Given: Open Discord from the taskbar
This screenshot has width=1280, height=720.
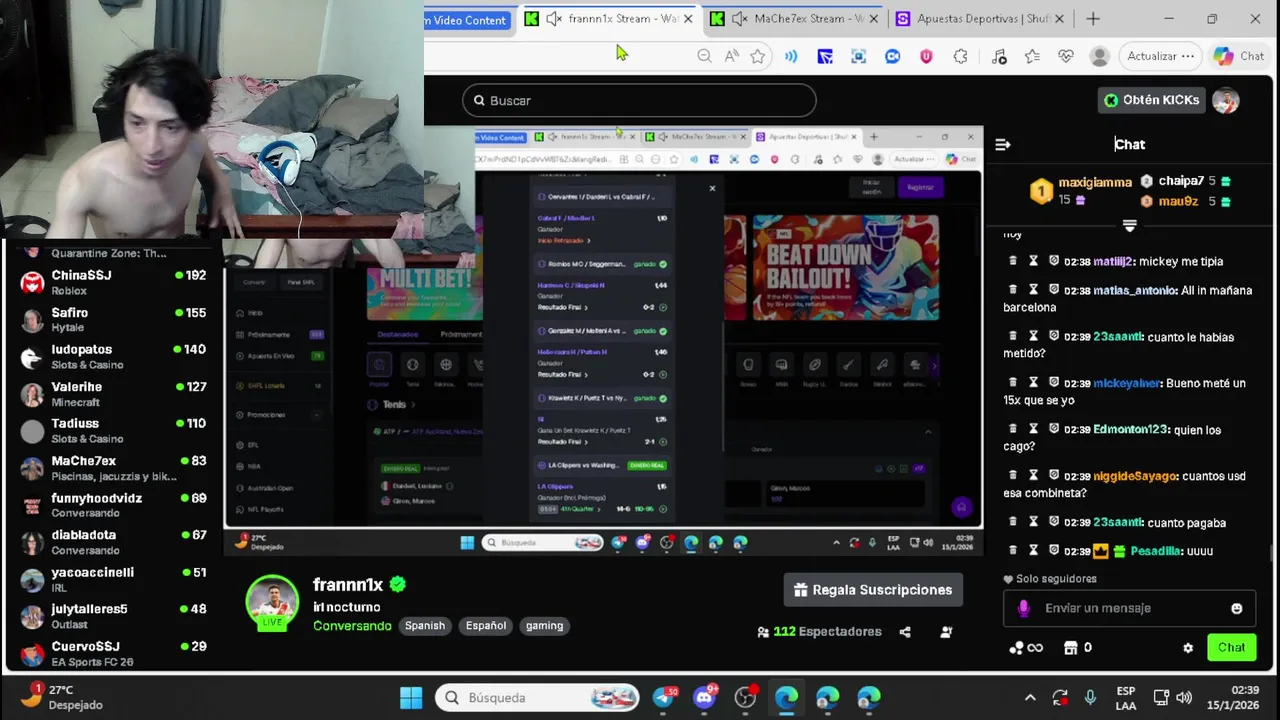Looking at the screenshot, I should [x=705, y=697].
